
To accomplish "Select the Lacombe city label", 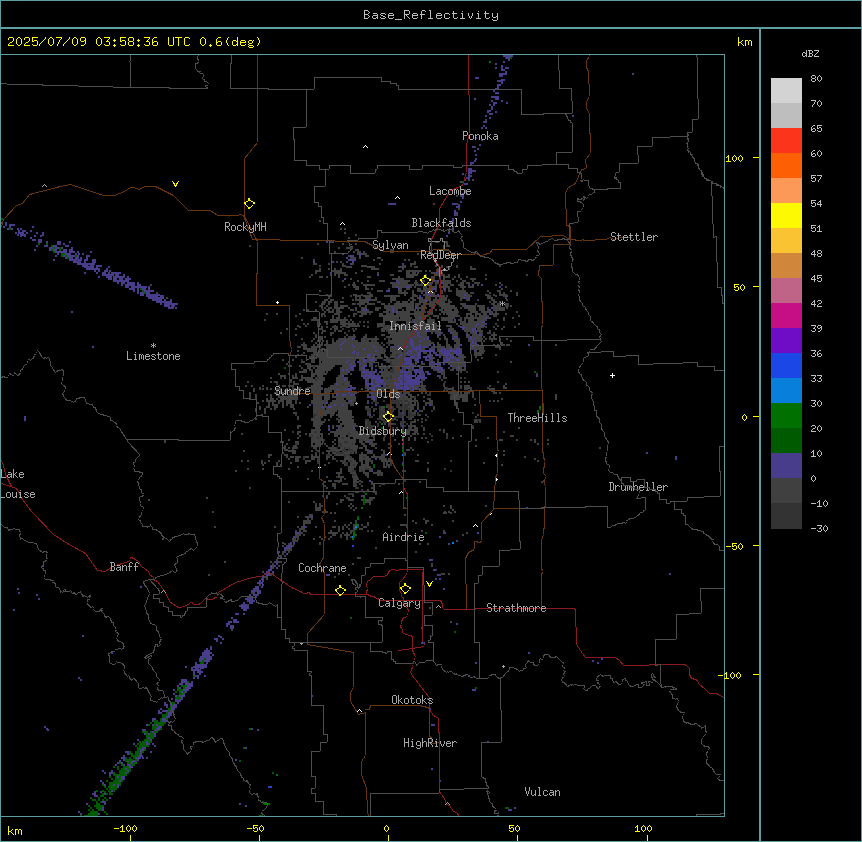I will coord(450,191).
